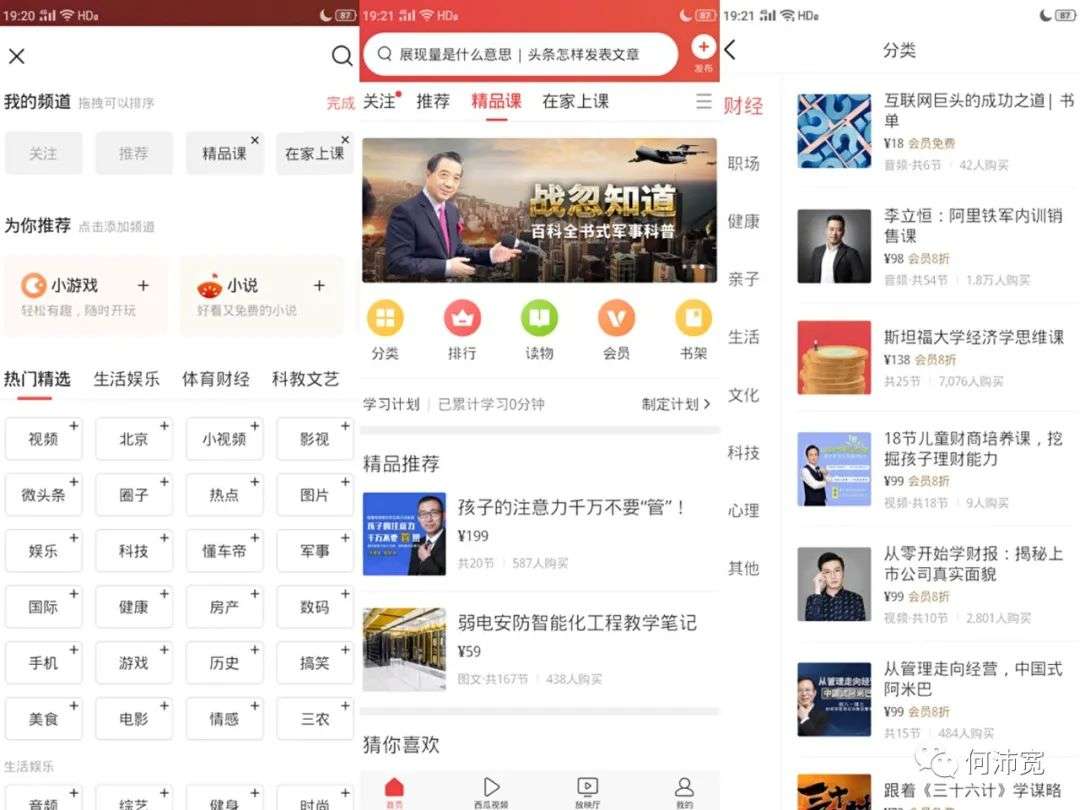1080x810 pixels.
Task: Select 其他 category in sidebar
Action: [x=743, y=568]
